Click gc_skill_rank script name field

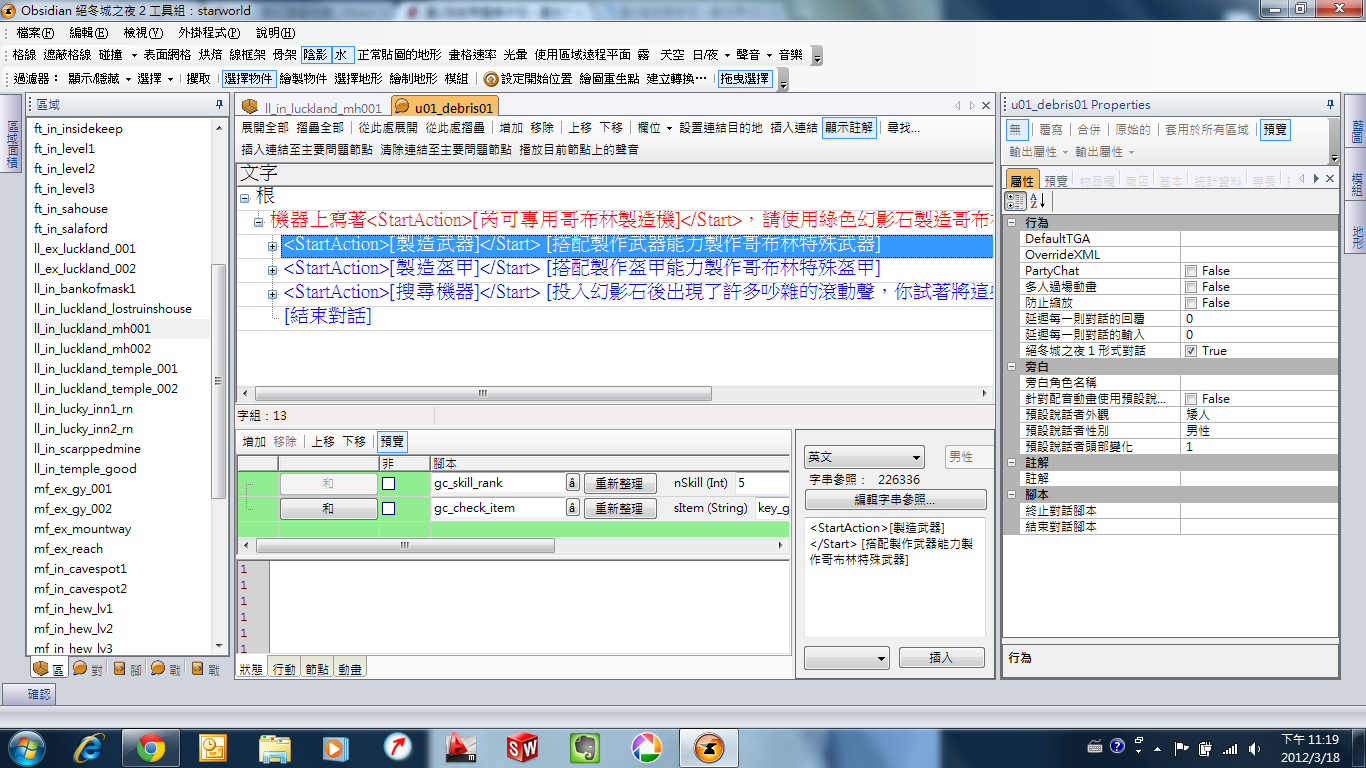[x=498, y=483]
